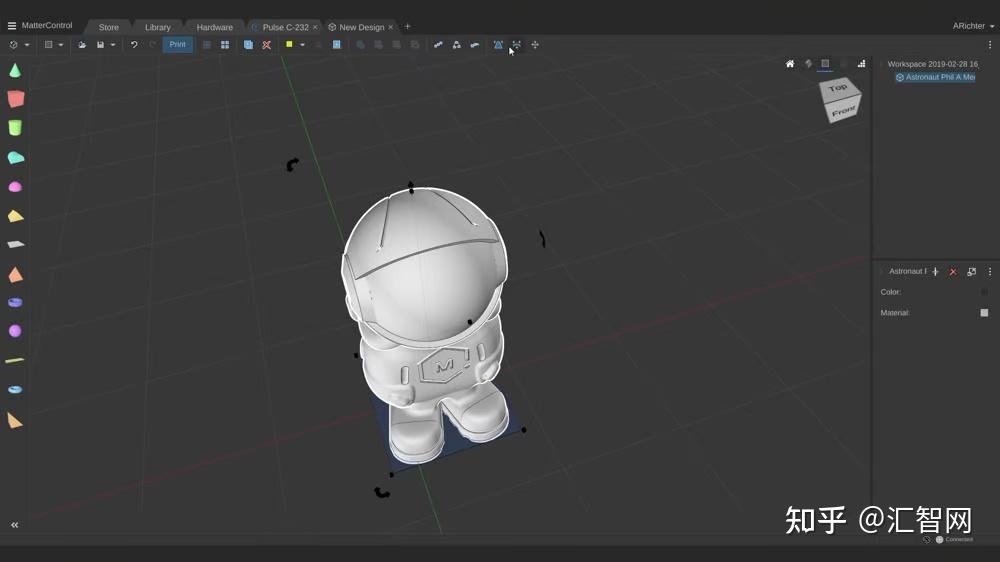The height and width of the screenshot is (562, 1000).
Task: Switch to the Pulse C-232 printer tab
Action: tap(285, 27)
